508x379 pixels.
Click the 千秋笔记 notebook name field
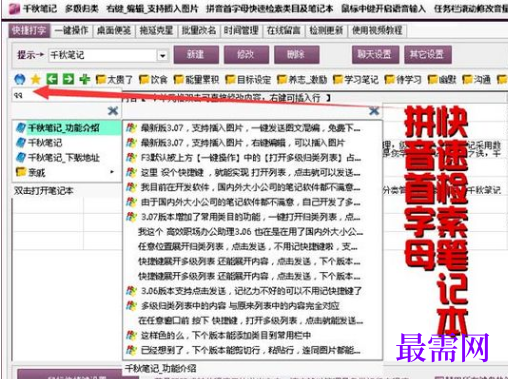[103, 55]
